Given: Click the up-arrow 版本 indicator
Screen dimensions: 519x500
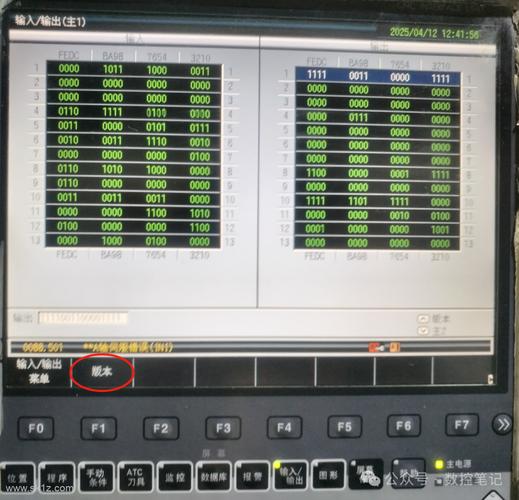Looking at the screenshot, I should (x=423, y=319).
